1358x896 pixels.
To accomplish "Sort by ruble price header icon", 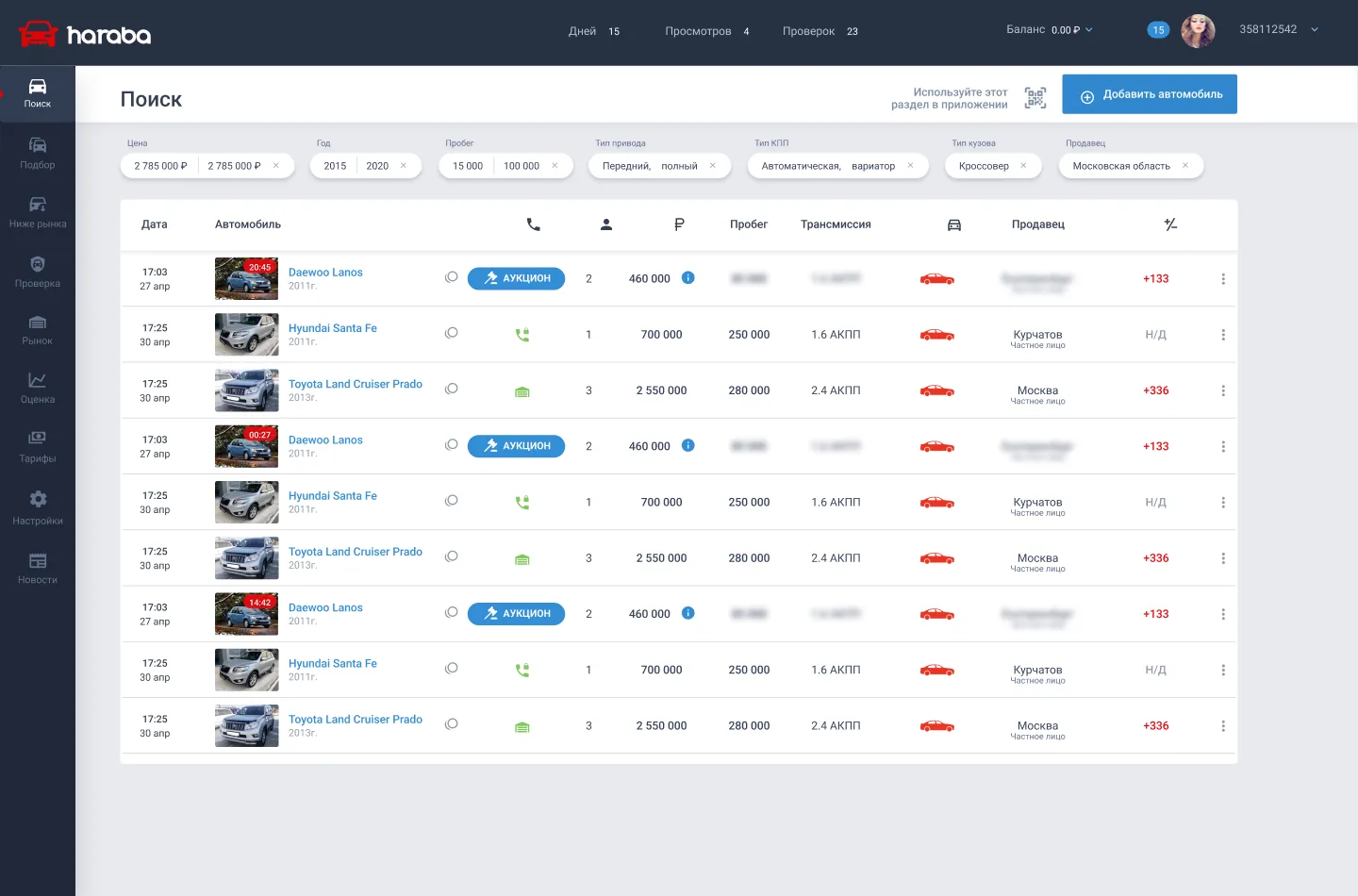I will coord(679,224).
